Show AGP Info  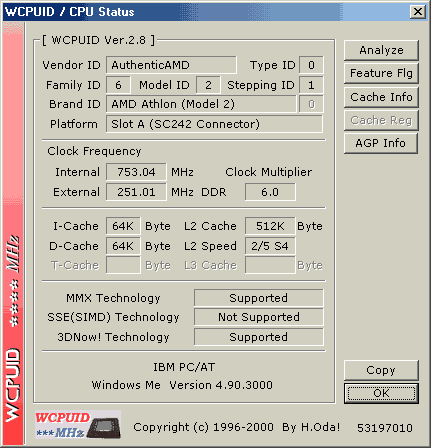(x=381, y=143)
